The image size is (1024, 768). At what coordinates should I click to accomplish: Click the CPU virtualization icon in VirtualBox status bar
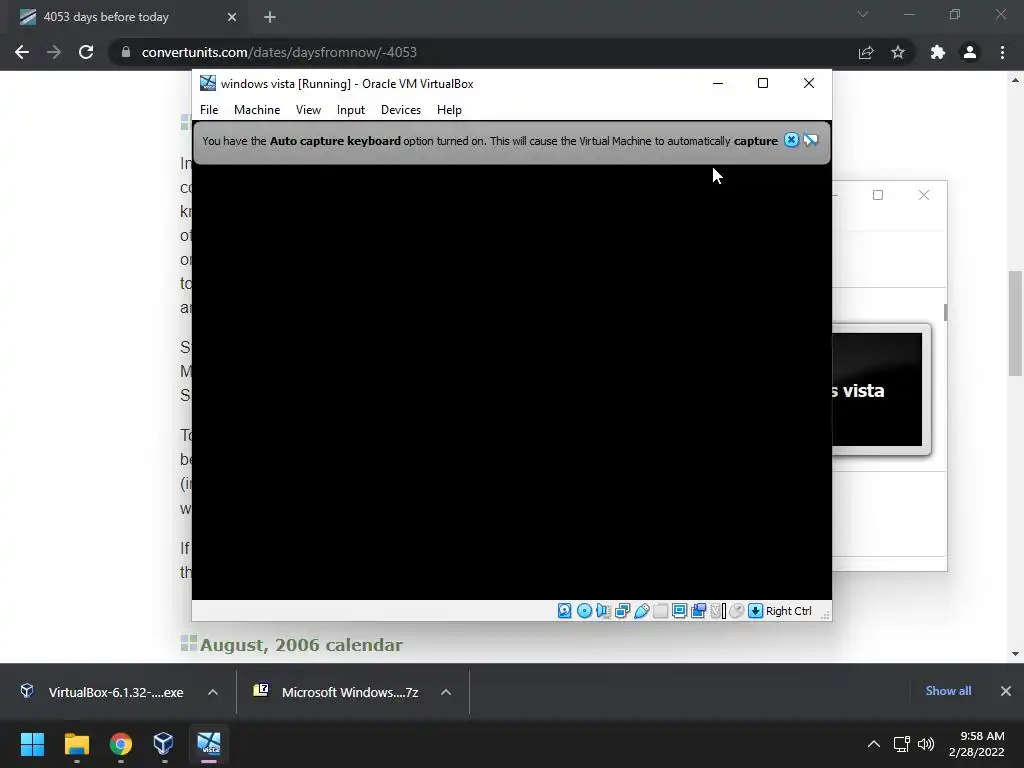point(718,611)
